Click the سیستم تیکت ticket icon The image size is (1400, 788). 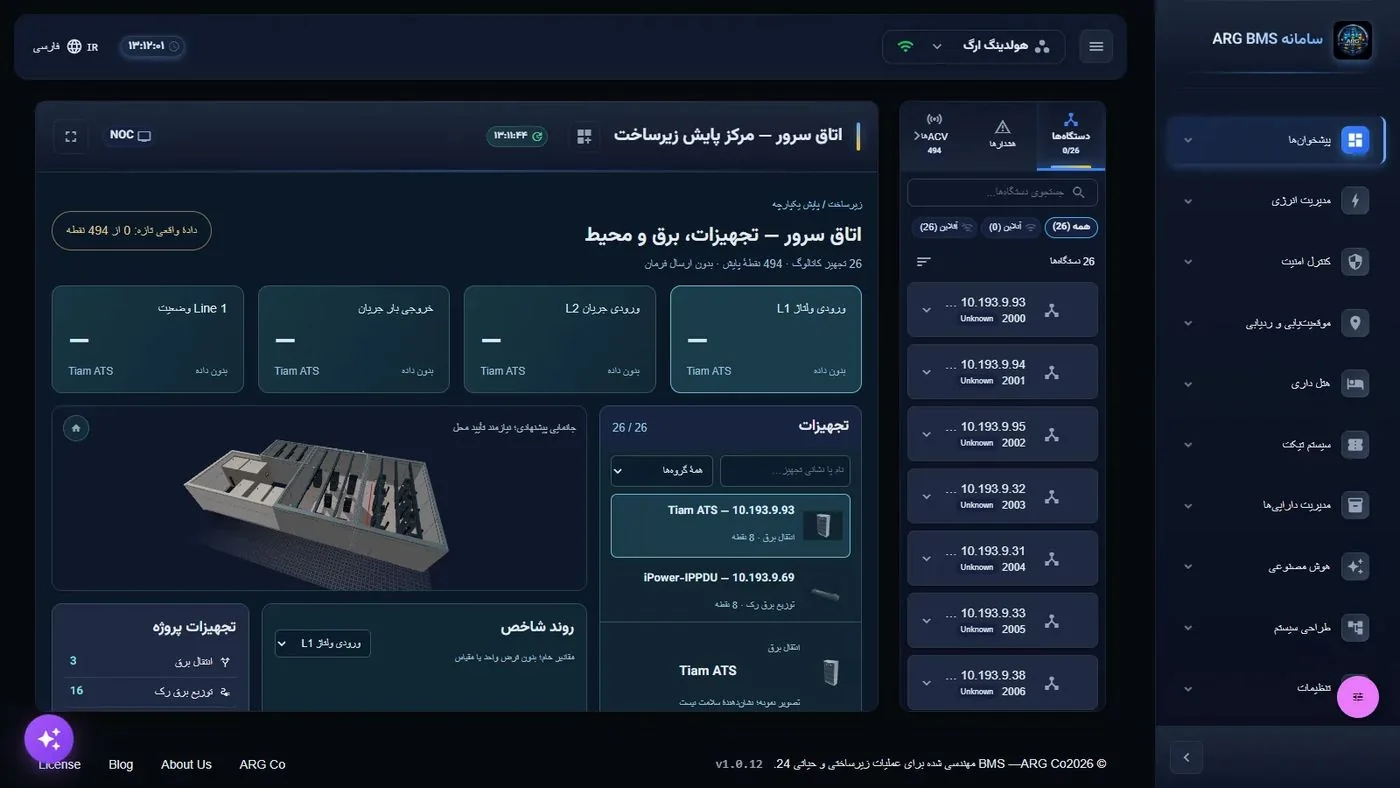[x=1355, y=445]
